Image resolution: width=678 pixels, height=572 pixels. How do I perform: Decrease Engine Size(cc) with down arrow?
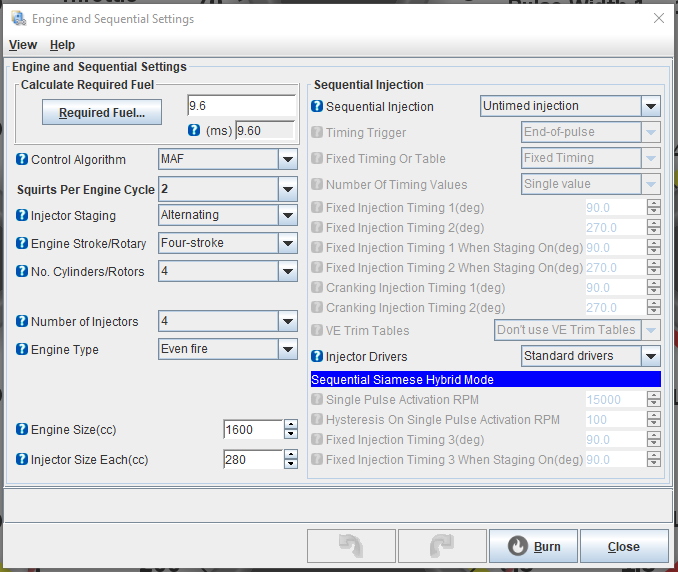coord(291,434)
